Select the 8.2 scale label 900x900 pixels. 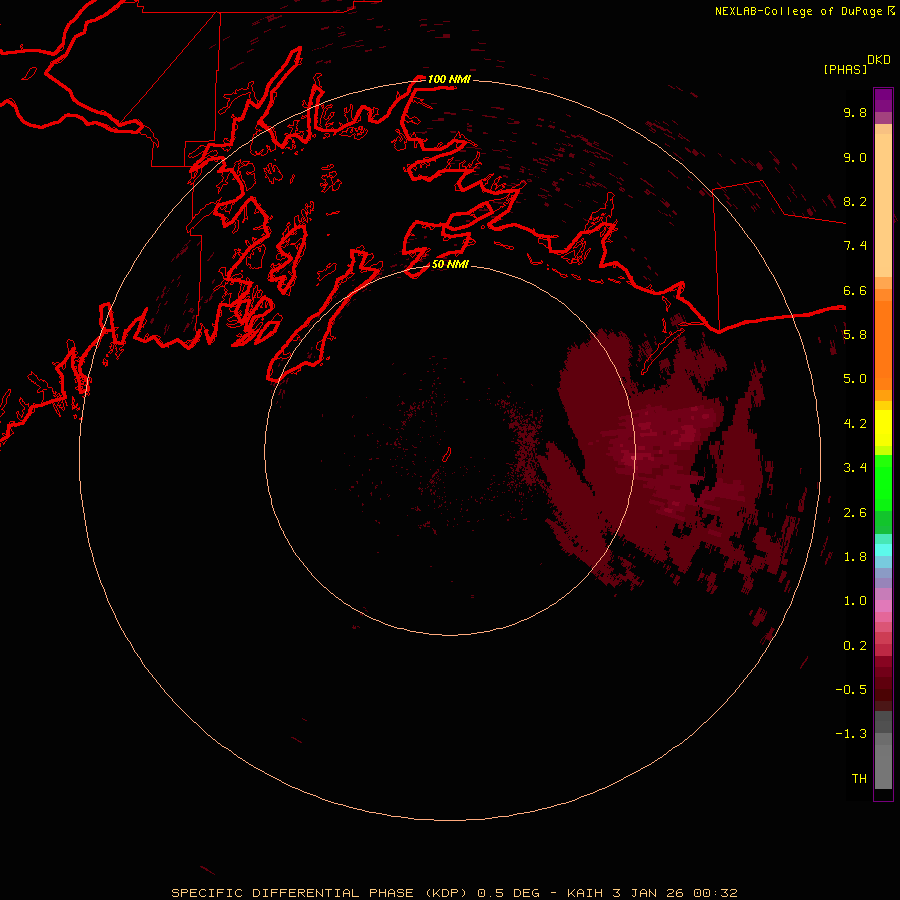[x=855, y=201]
